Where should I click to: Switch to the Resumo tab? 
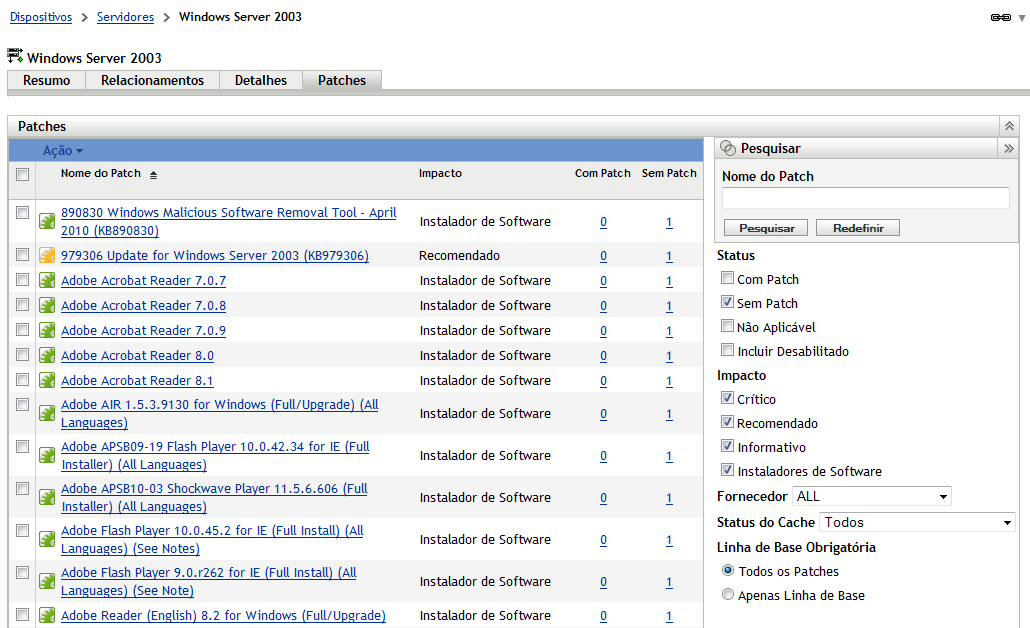click(x=46, y=80)
